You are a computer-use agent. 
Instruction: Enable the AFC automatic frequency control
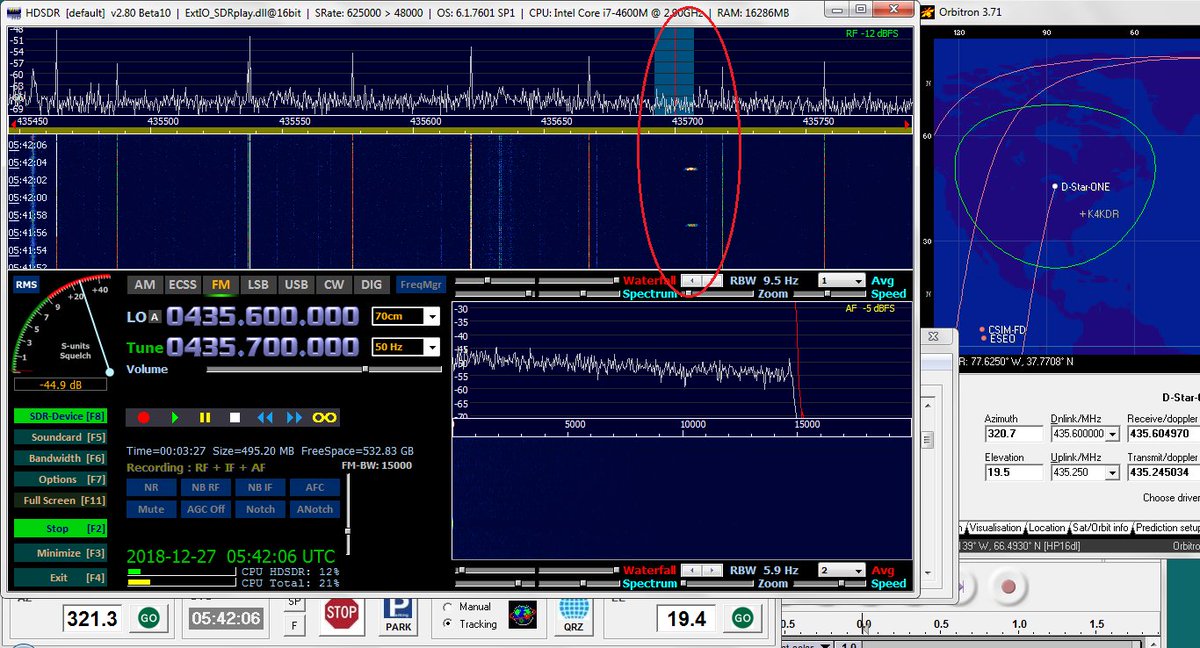314,487
